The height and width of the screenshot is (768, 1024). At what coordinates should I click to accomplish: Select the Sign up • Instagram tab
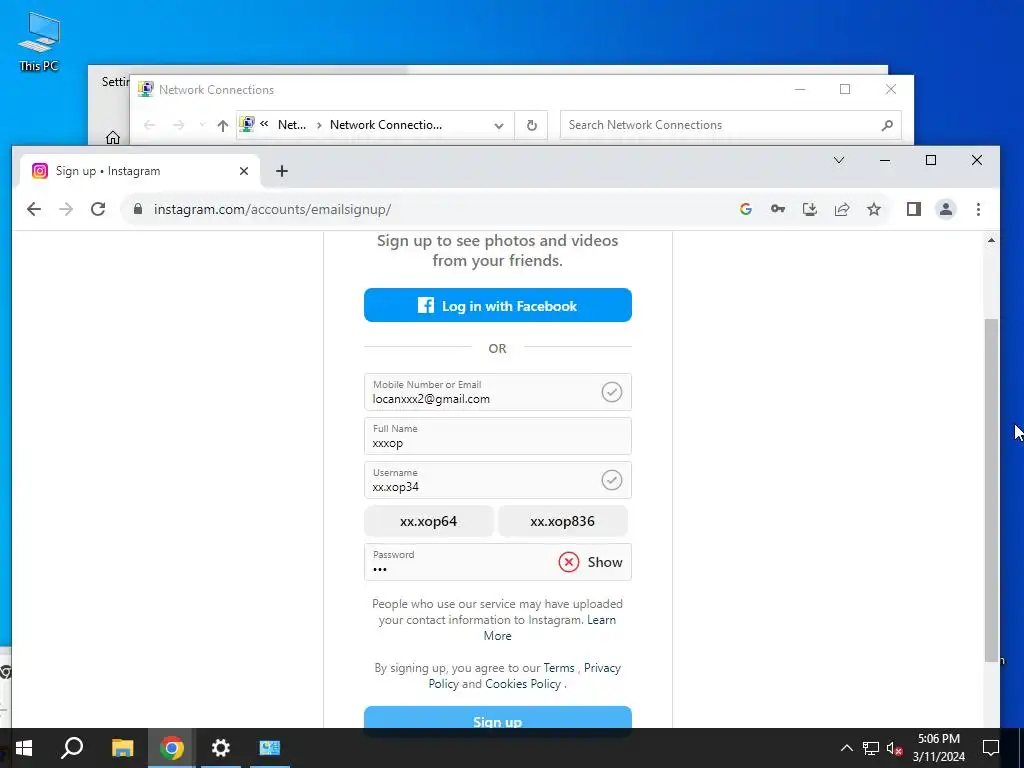(x=140, y=171)
